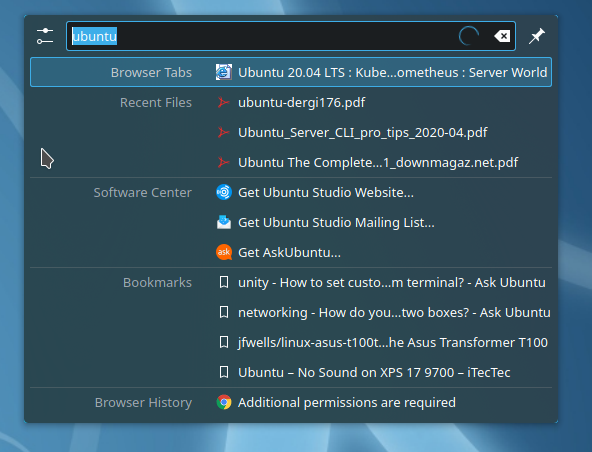Click the Browser Tabs category label

click(151, 73)
